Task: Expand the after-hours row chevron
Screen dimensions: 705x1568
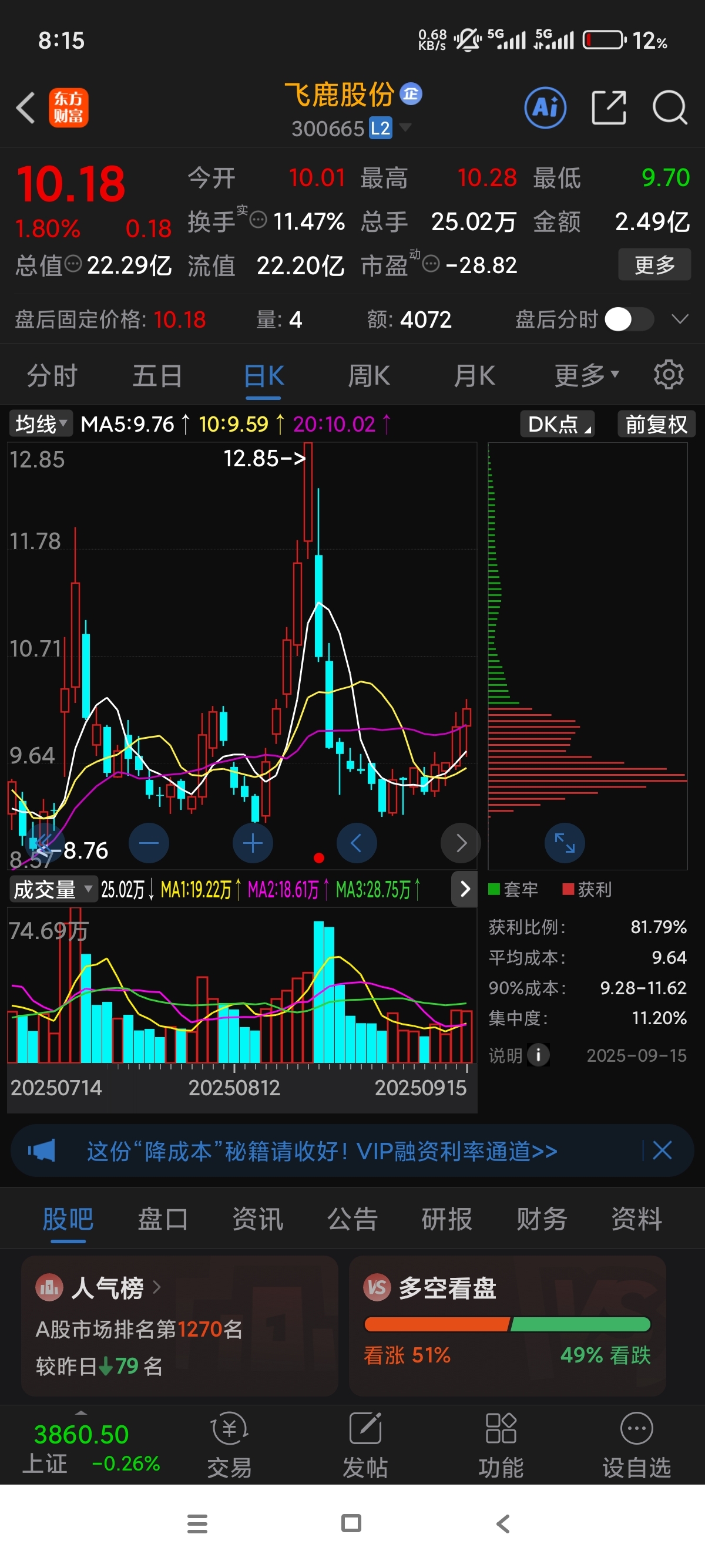Action: pos(679,319)
